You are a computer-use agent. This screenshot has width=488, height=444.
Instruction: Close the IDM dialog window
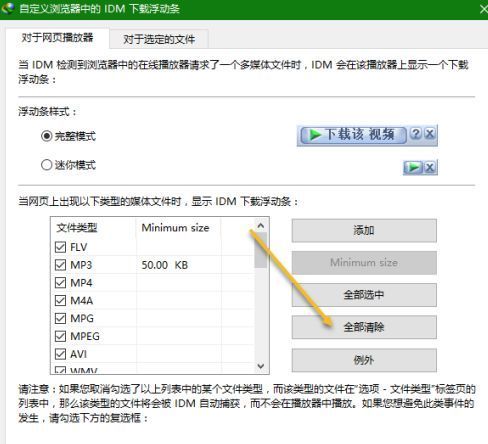483,9
